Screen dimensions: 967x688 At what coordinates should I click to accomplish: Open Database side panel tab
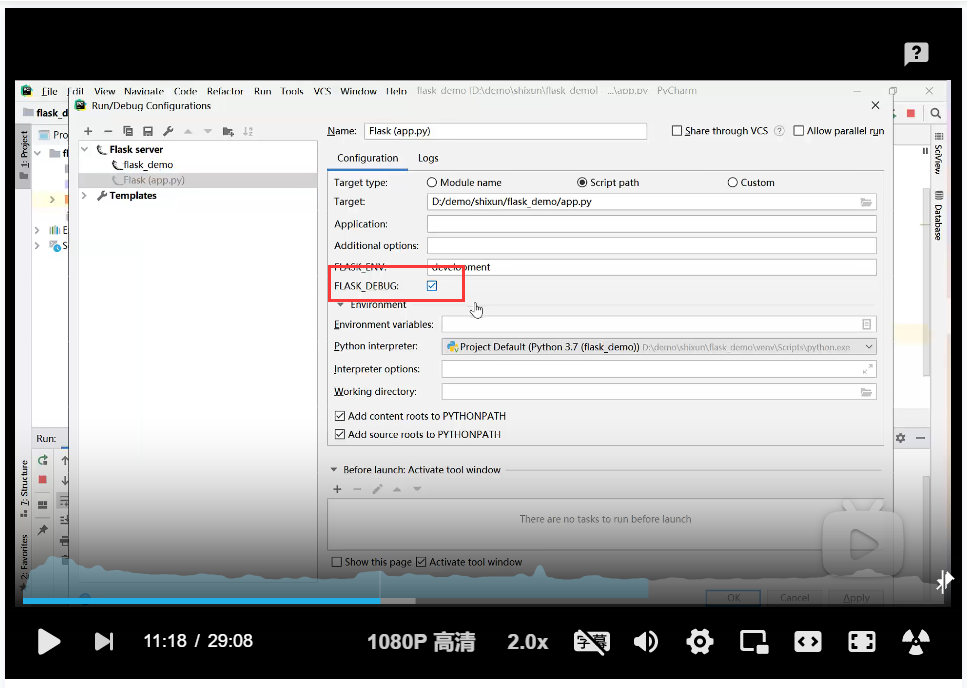938,216
